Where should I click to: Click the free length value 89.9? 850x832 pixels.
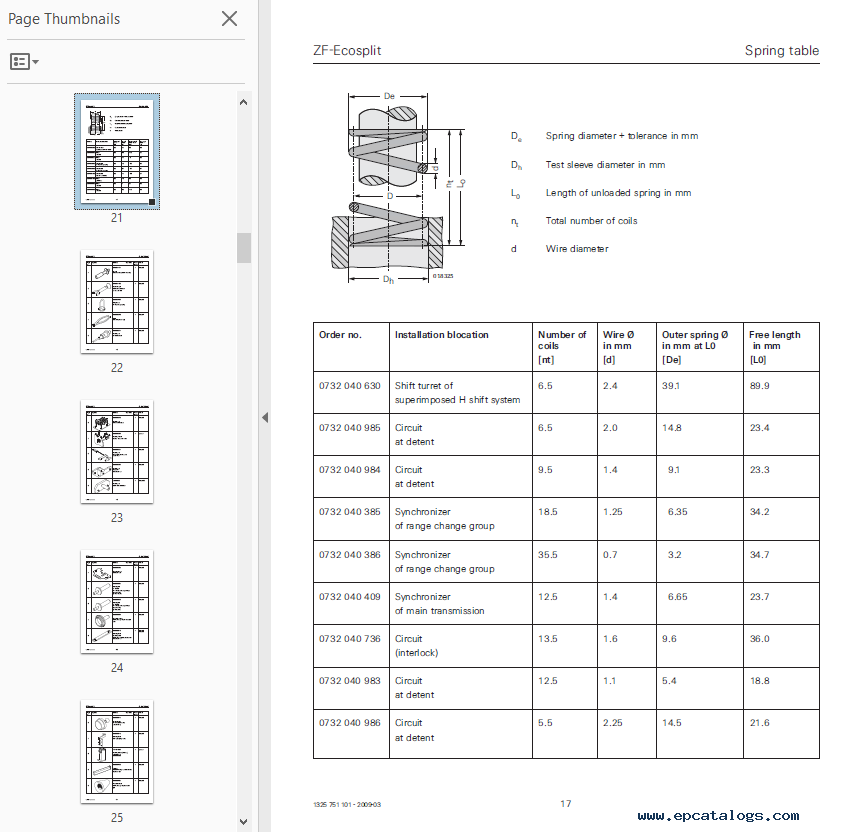pos(759,386)
